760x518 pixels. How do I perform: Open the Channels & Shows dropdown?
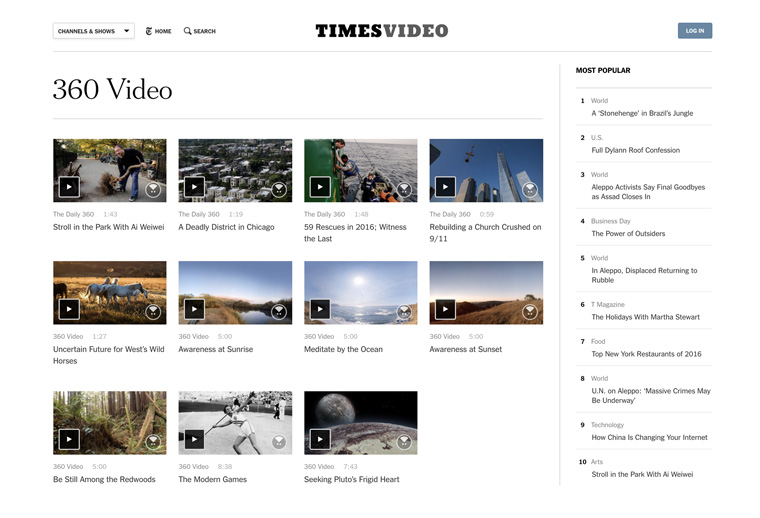(94, 31)
